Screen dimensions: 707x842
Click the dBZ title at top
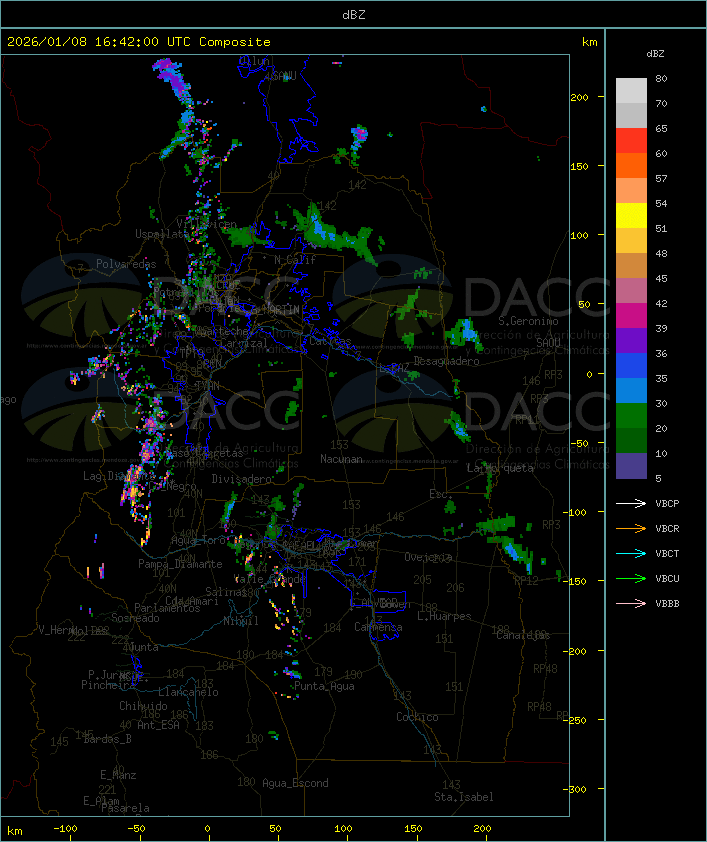pyautogui.click(x=353, y=14)
